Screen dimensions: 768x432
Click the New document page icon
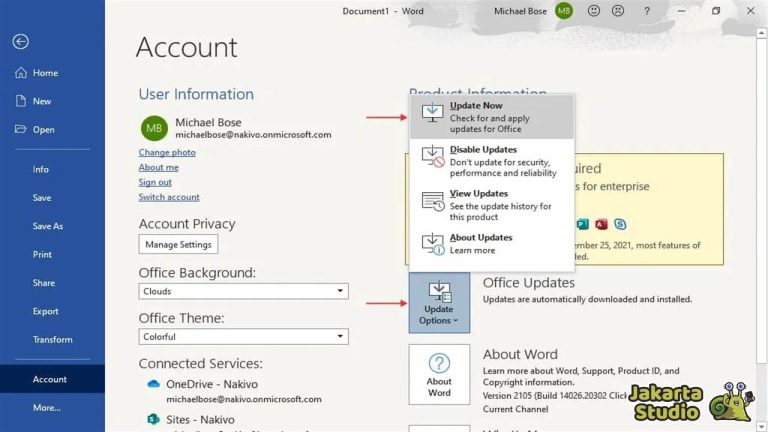coord(21,101)
